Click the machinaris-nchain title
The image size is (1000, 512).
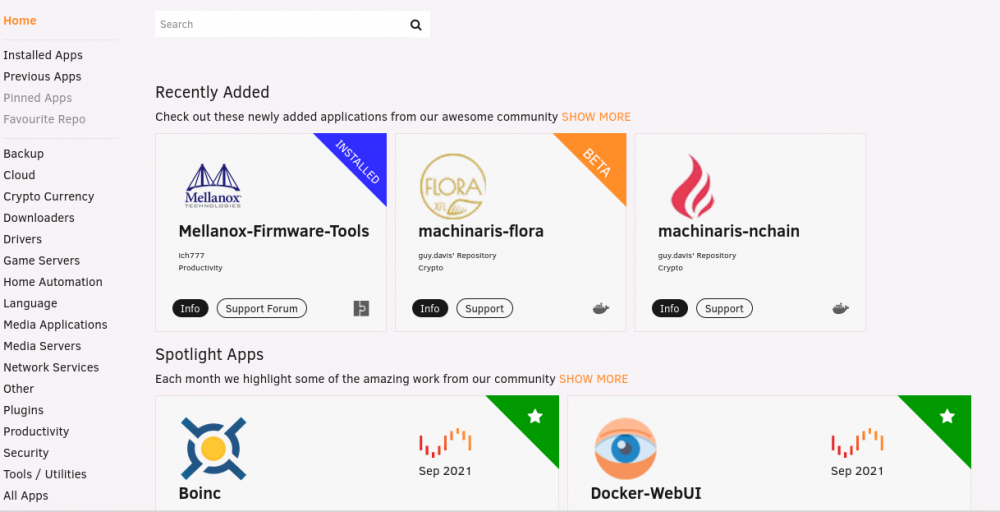pyautogui.click(x=728, y=231)
